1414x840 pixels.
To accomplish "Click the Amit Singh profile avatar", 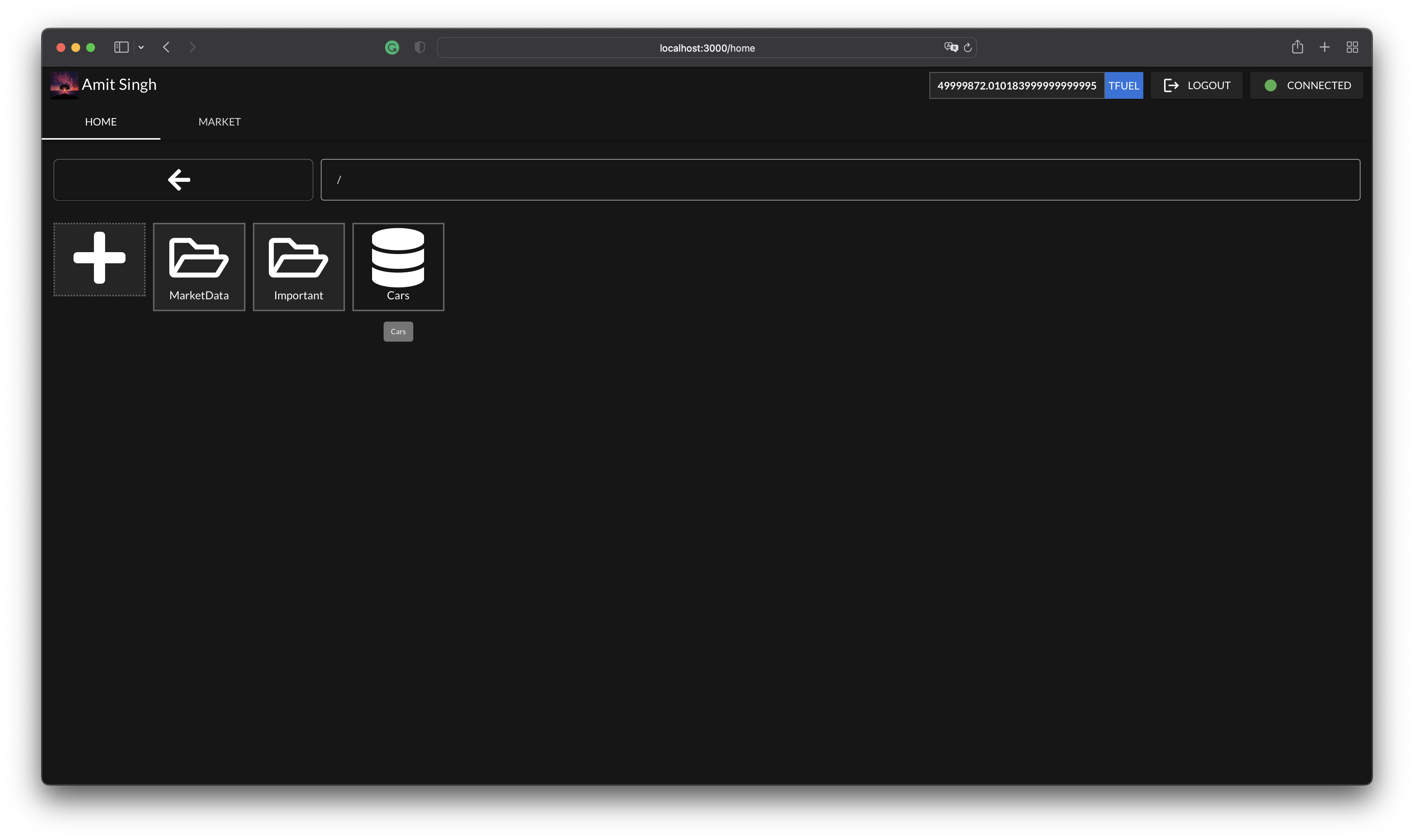I will [65, 85].
